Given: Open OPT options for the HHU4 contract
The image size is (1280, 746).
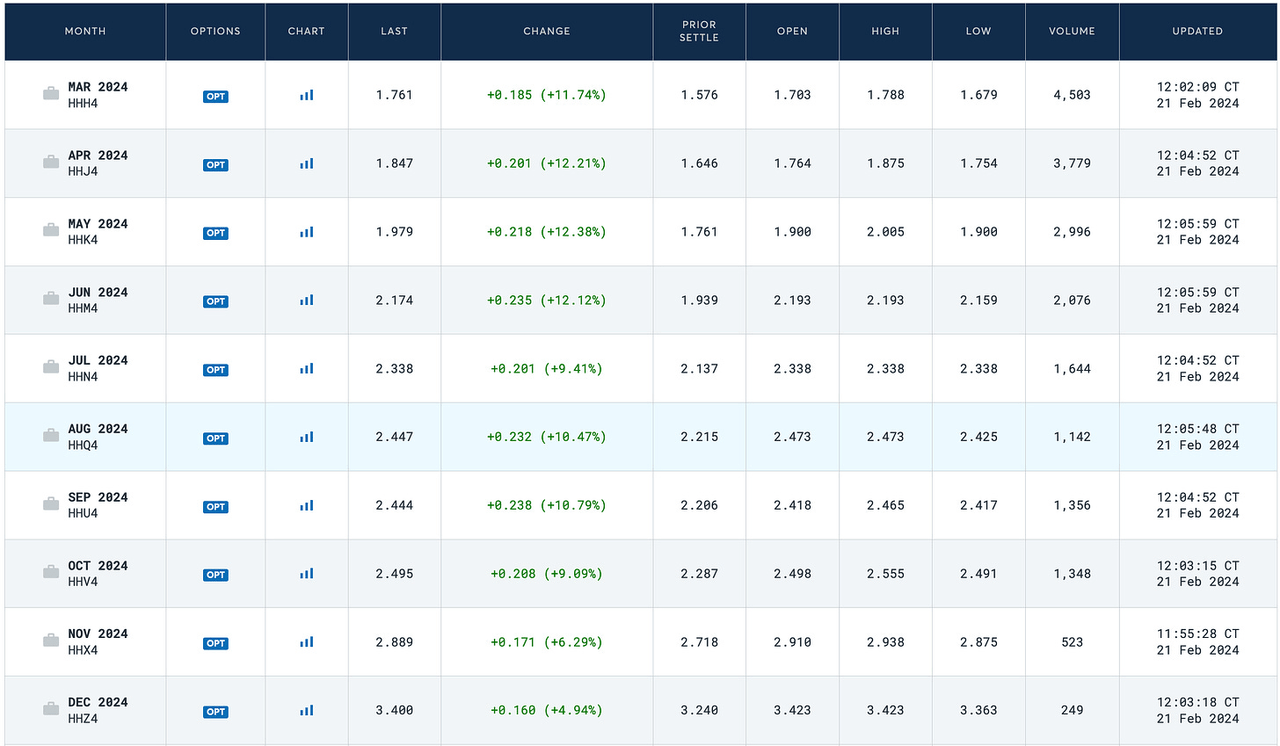Looking at the screenshot, I should 216,507.
